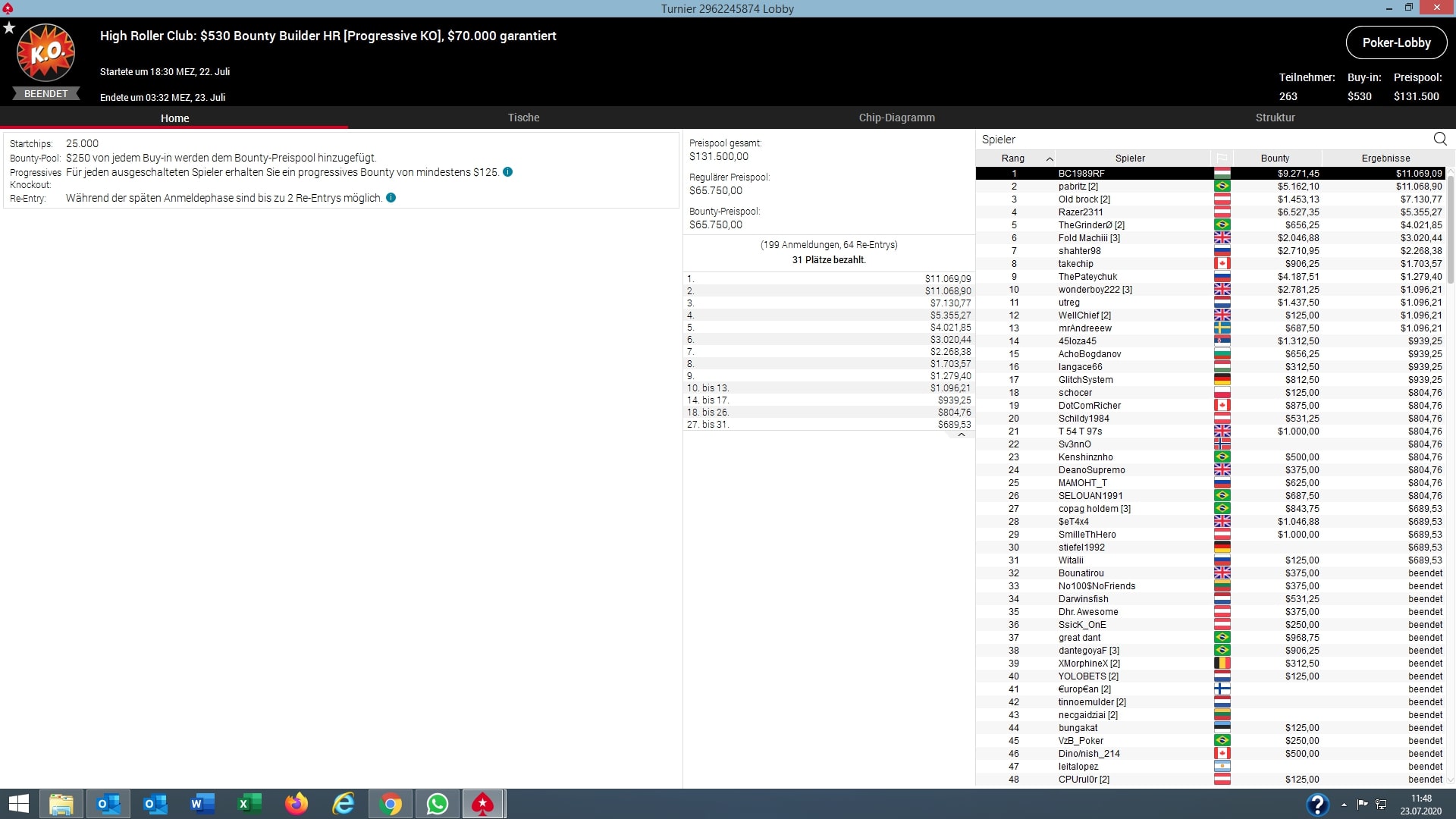Open the Chip-Diagramm tab

click(x=896, y=118)
